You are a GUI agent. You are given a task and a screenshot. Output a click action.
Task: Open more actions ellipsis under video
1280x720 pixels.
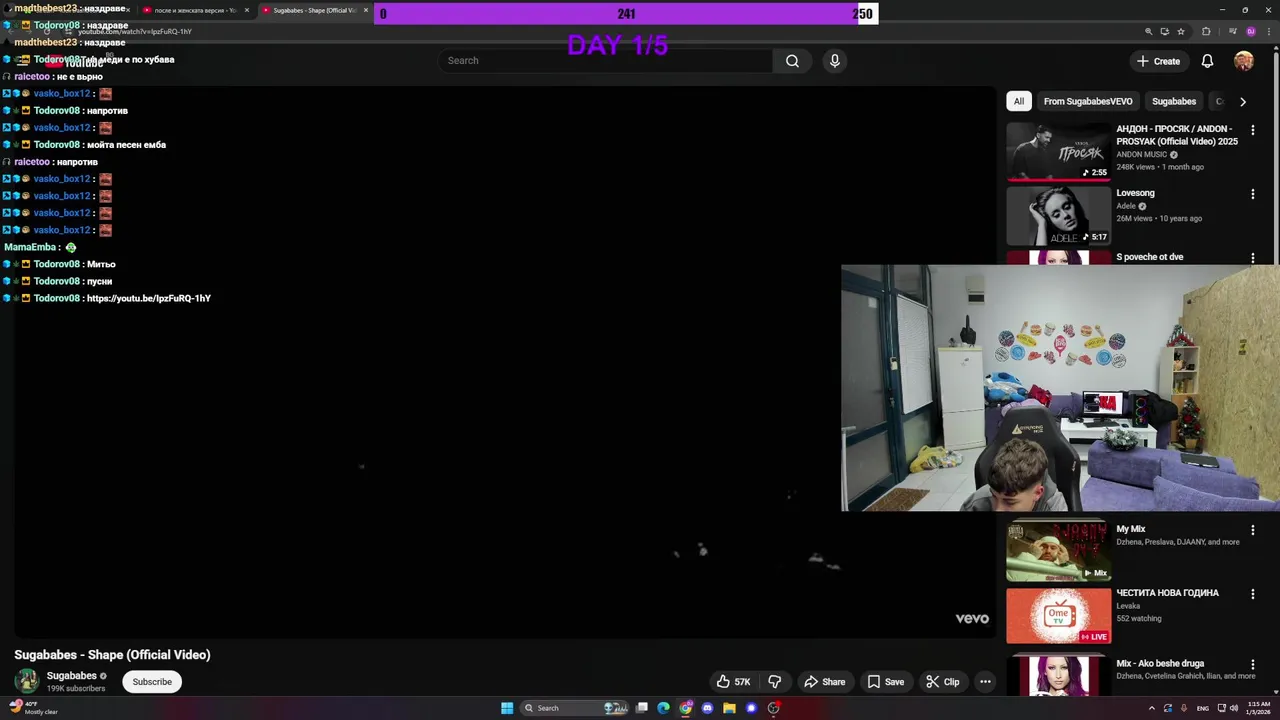coord(985,682)
